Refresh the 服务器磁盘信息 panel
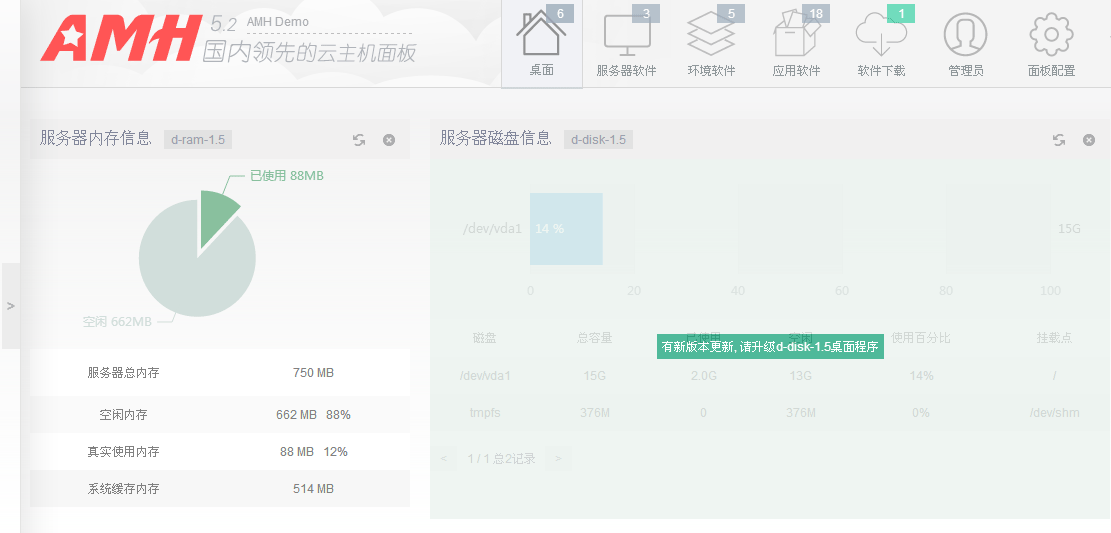Viewport: 1111px width, 533px height. pos(1059,140)
